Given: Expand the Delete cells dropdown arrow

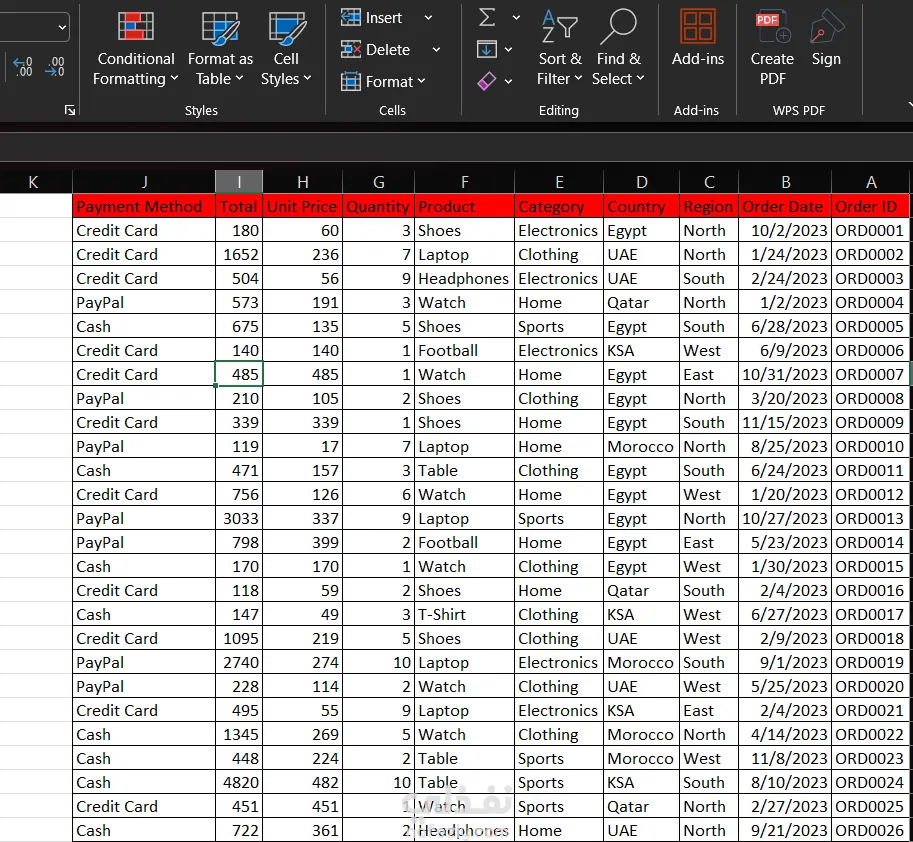Looking at the screenshot, I should click(436, 50).
